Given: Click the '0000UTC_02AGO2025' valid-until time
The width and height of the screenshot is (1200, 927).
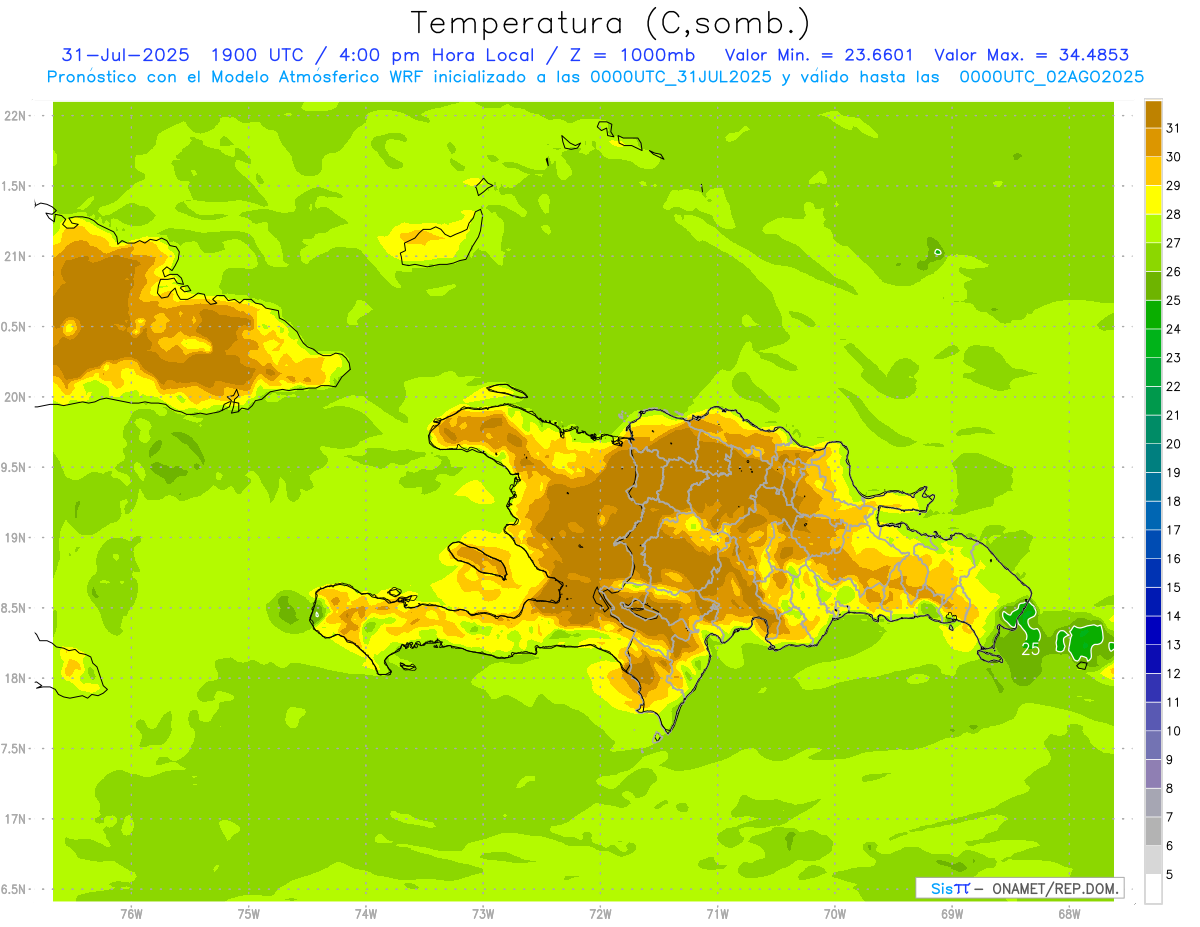Looking at the screenshot, I should (x=1051, y=77).
